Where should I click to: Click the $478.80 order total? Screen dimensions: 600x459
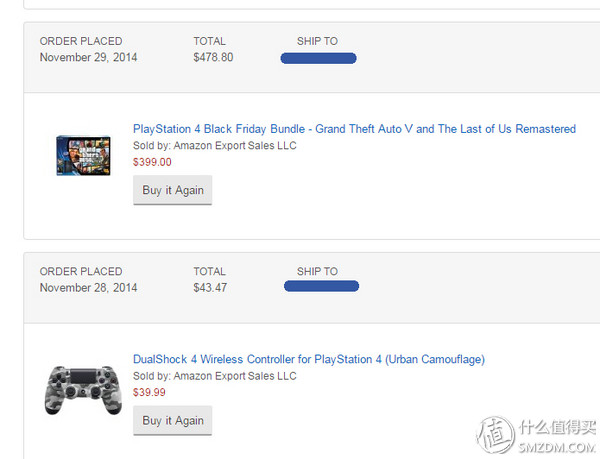tap(213, 58)
